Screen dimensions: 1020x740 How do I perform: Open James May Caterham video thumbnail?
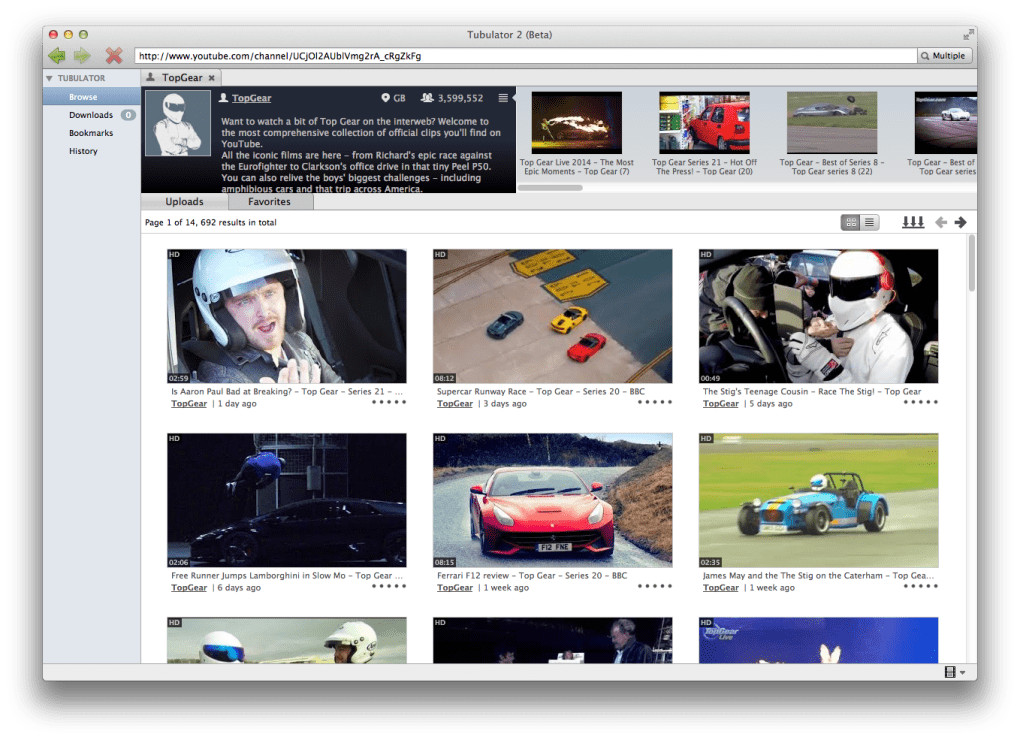818,500
